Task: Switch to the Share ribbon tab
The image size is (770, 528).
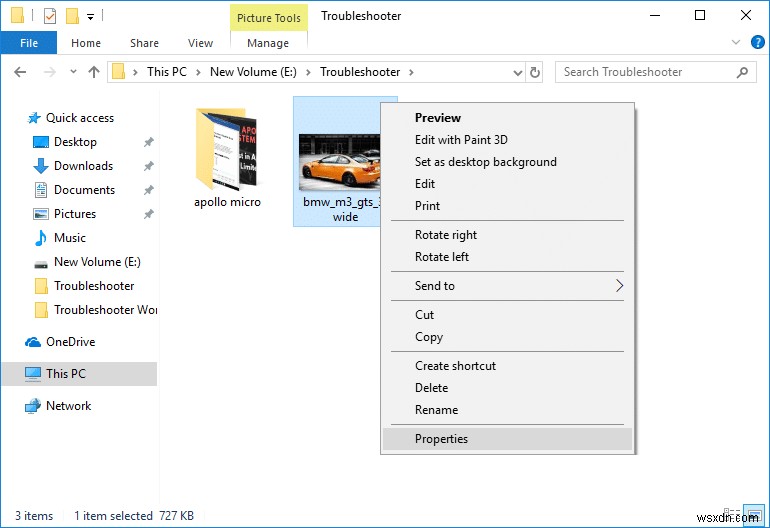Action: pos(144,43)
